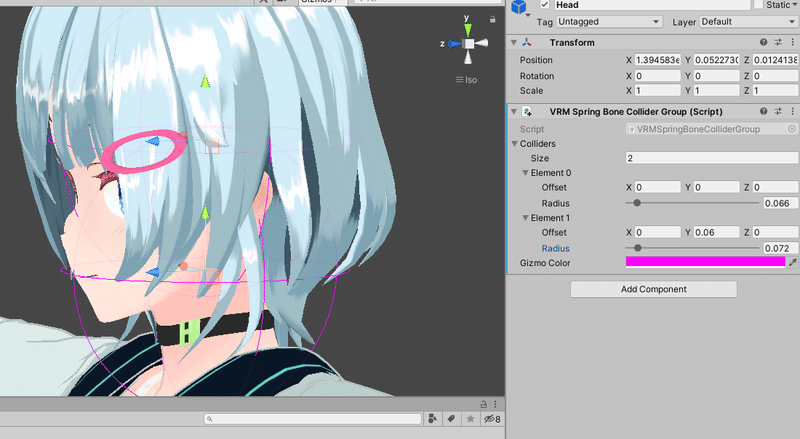Click the upper collider green Y handle
800x439 pixels.
point(205,82)
